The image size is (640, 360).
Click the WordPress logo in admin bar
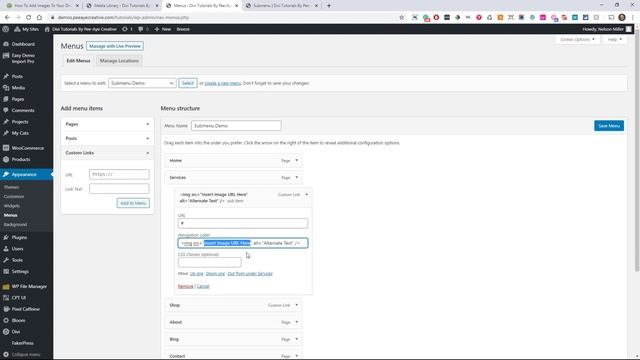pyautogui.click(x=6, y=29)
